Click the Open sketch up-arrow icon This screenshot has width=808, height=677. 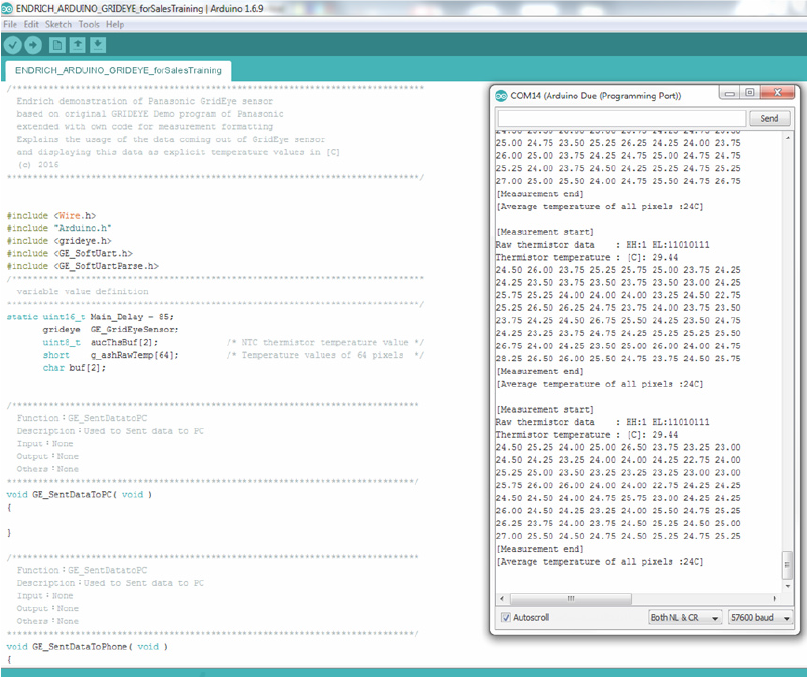[77, 44]
